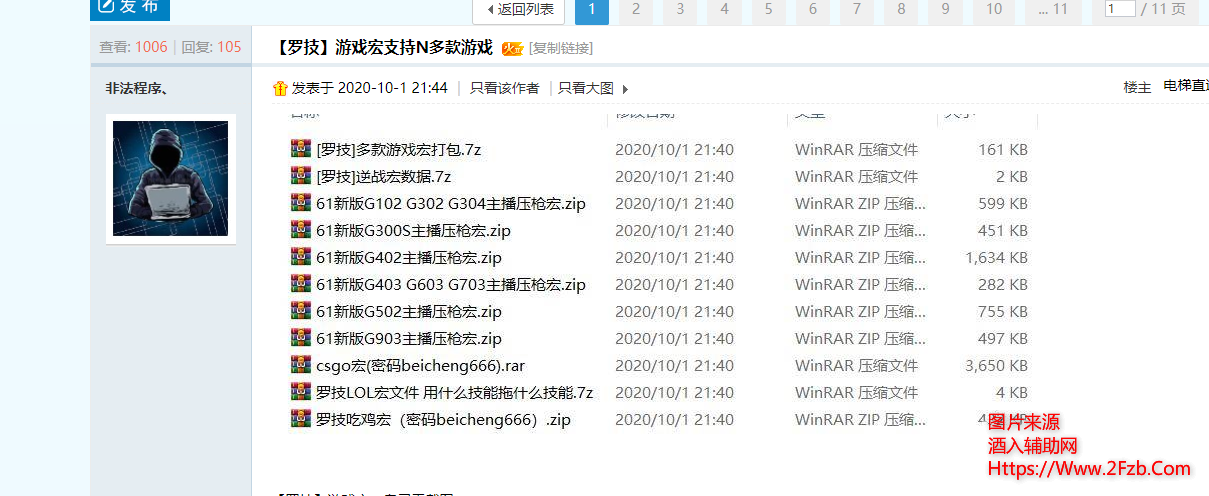Image resolution: width=1209 pixels, height=496 pixels.
Task: Click the 发布 post button
Action: point(130,8)
